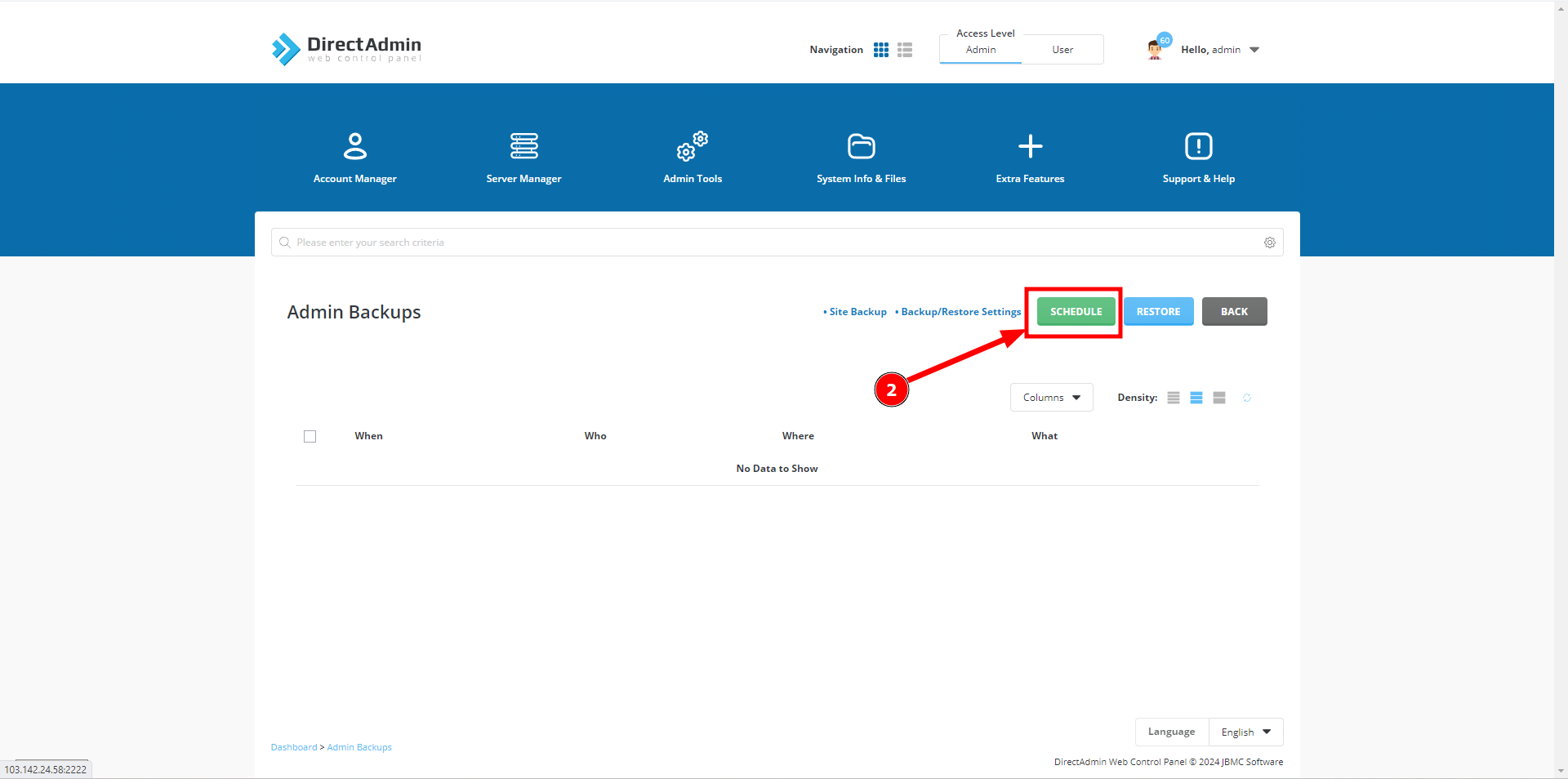Viewport: 1568px width, 779px height.
Task: Set table density to compact
Action: (1174, 398)
